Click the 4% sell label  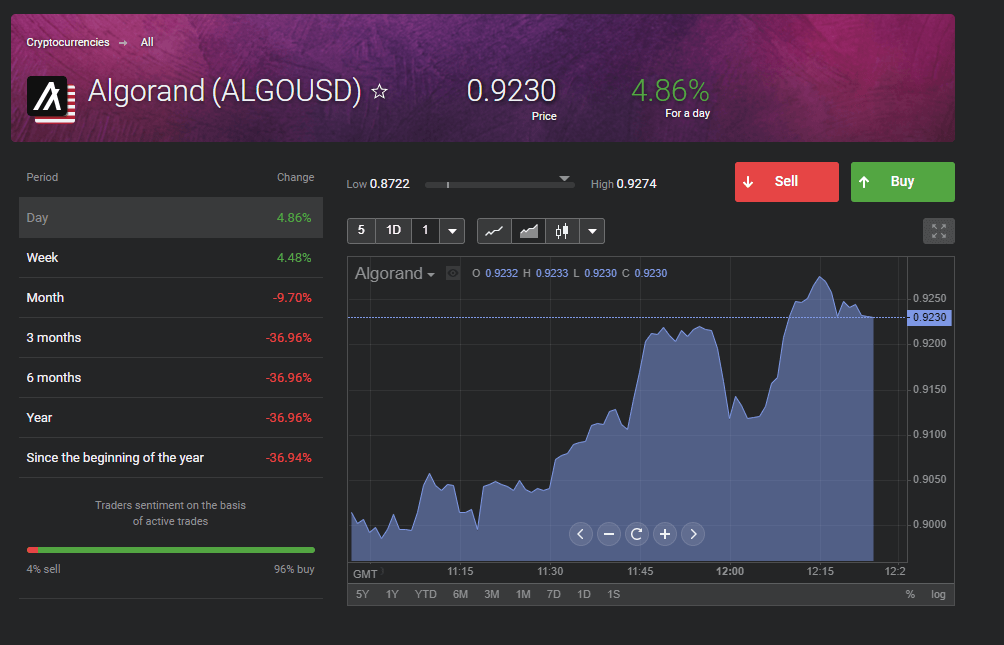point(44,569)
